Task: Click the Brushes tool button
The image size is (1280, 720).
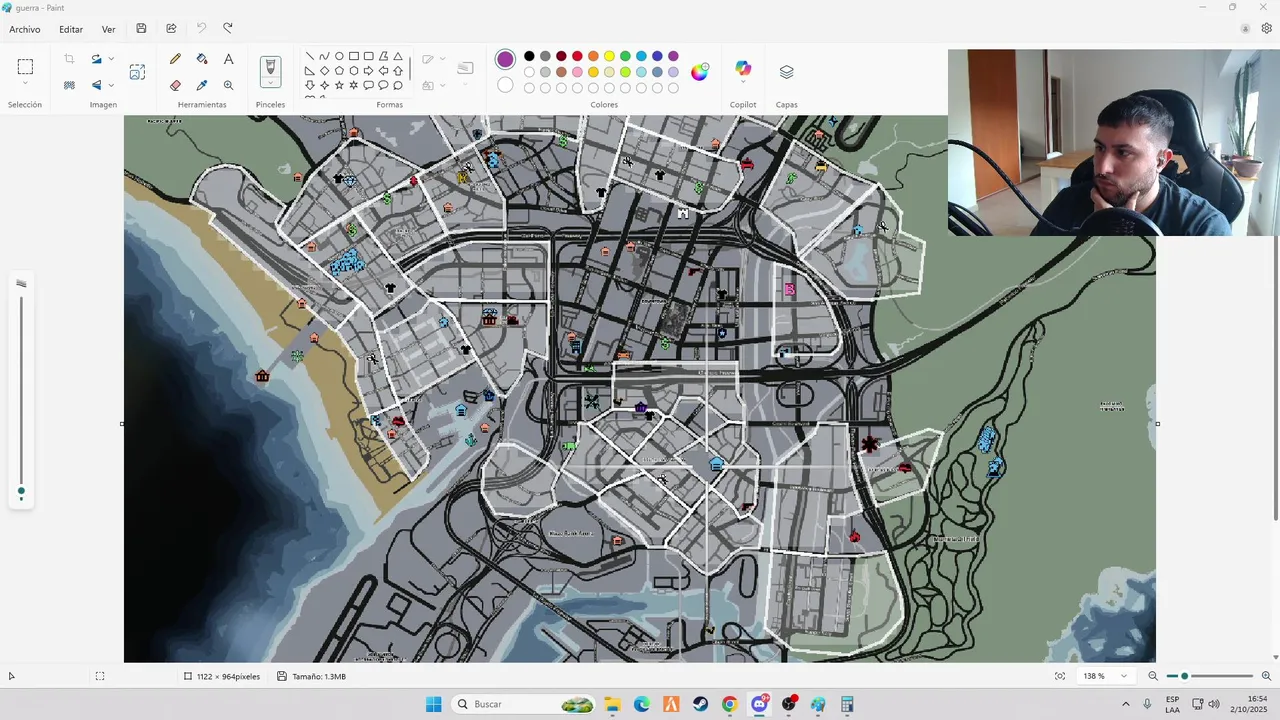Action: [x=270, y=70]
